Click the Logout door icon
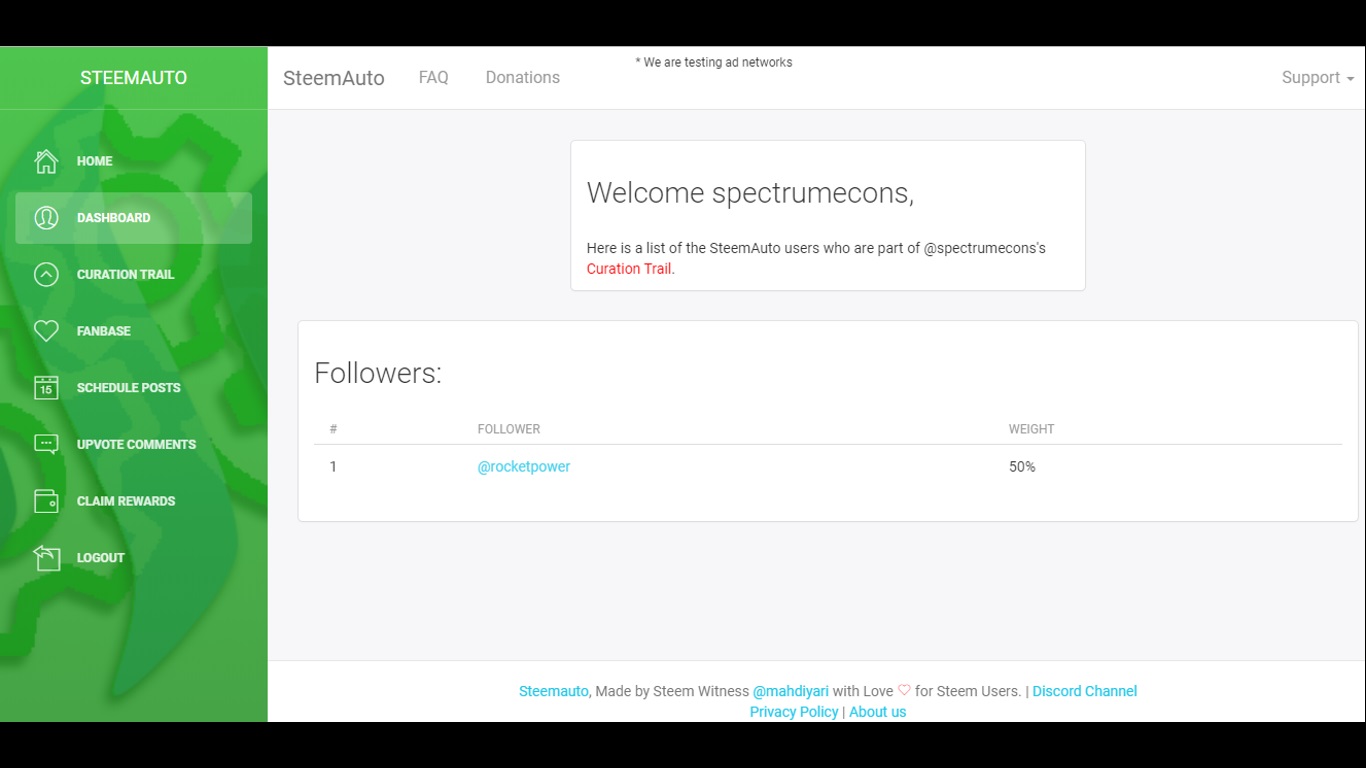The height and width of the screenshot is (768, 1366). 46,558
